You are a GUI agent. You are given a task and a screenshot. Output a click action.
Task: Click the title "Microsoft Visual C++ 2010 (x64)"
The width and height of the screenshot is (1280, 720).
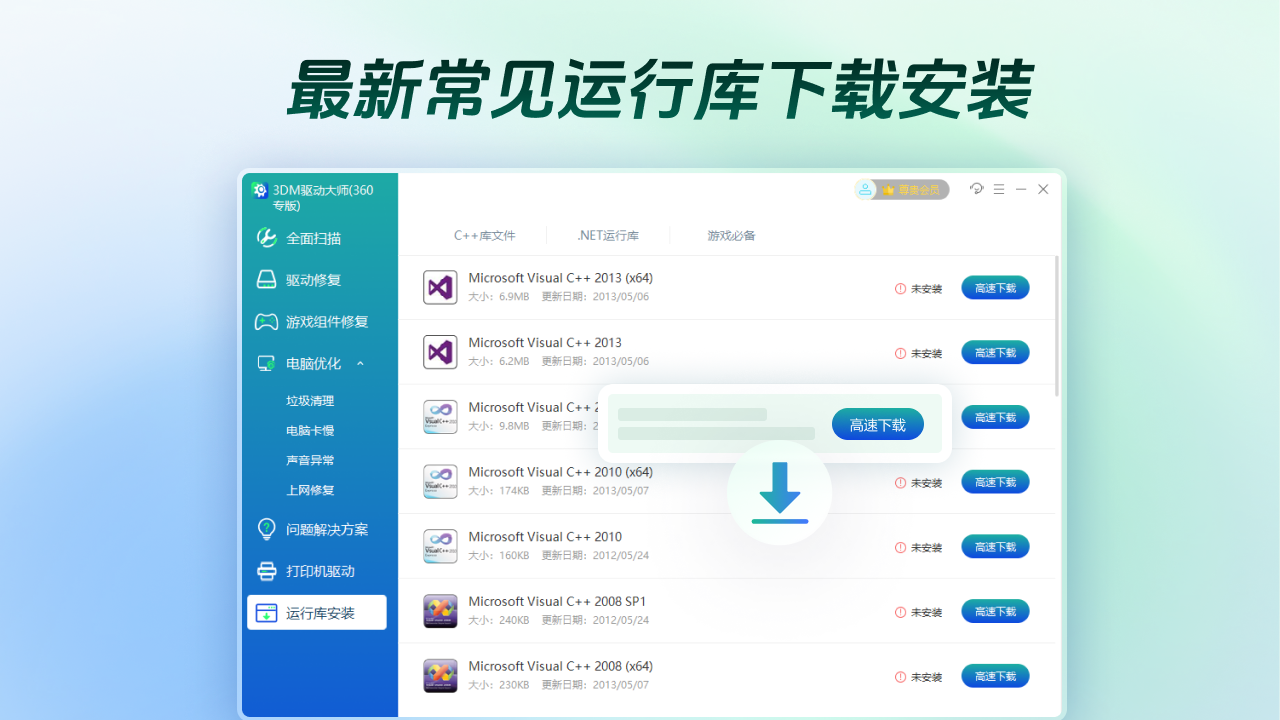561,472
